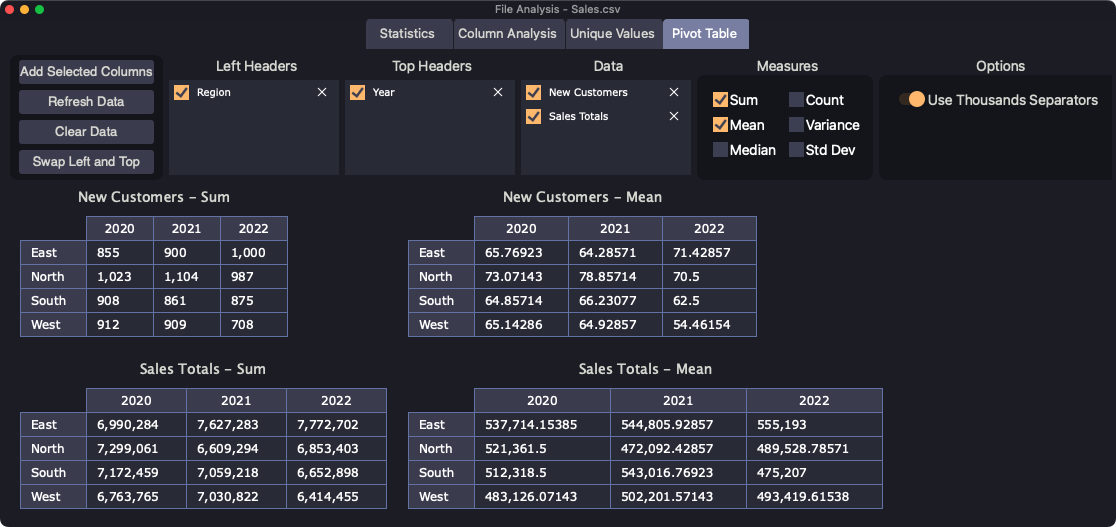Open the Column Analysis tab
This screenshot has width=1116, height=527.
click(507, 33)
